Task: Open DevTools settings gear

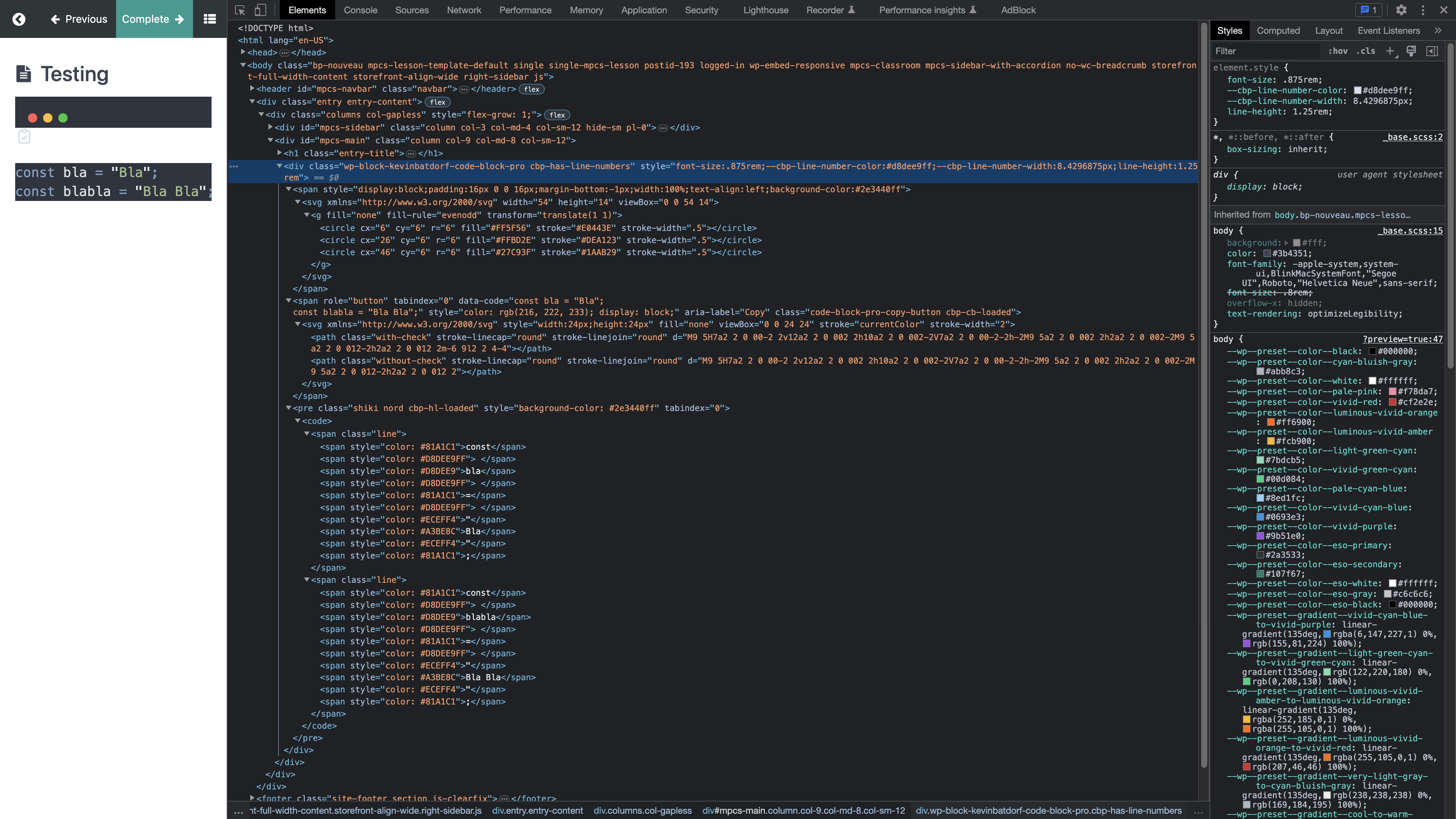Action: [1402, 10]
